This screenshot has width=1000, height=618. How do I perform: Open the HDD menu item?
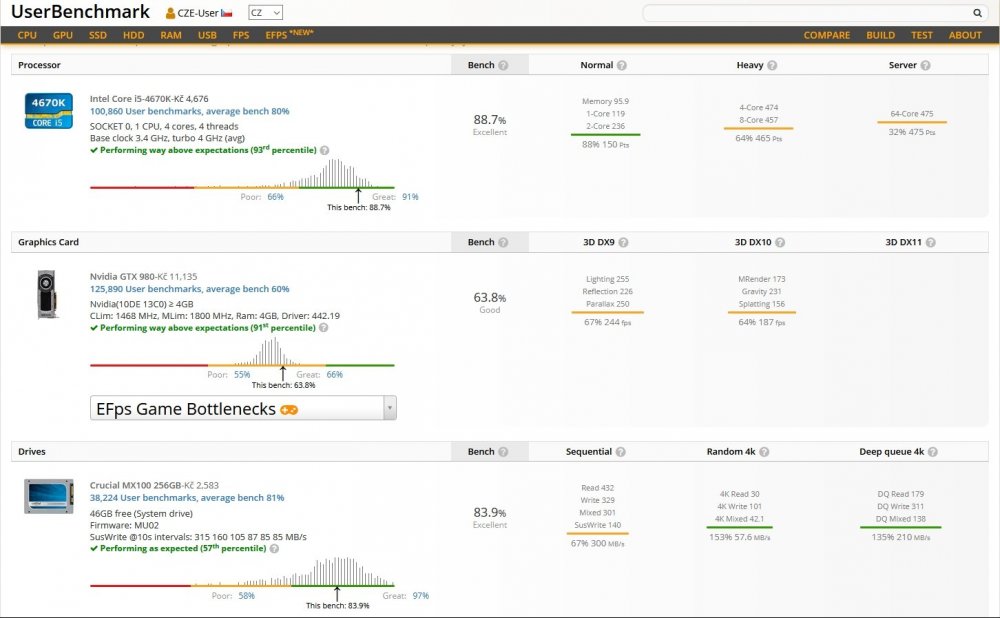point(133,35)
